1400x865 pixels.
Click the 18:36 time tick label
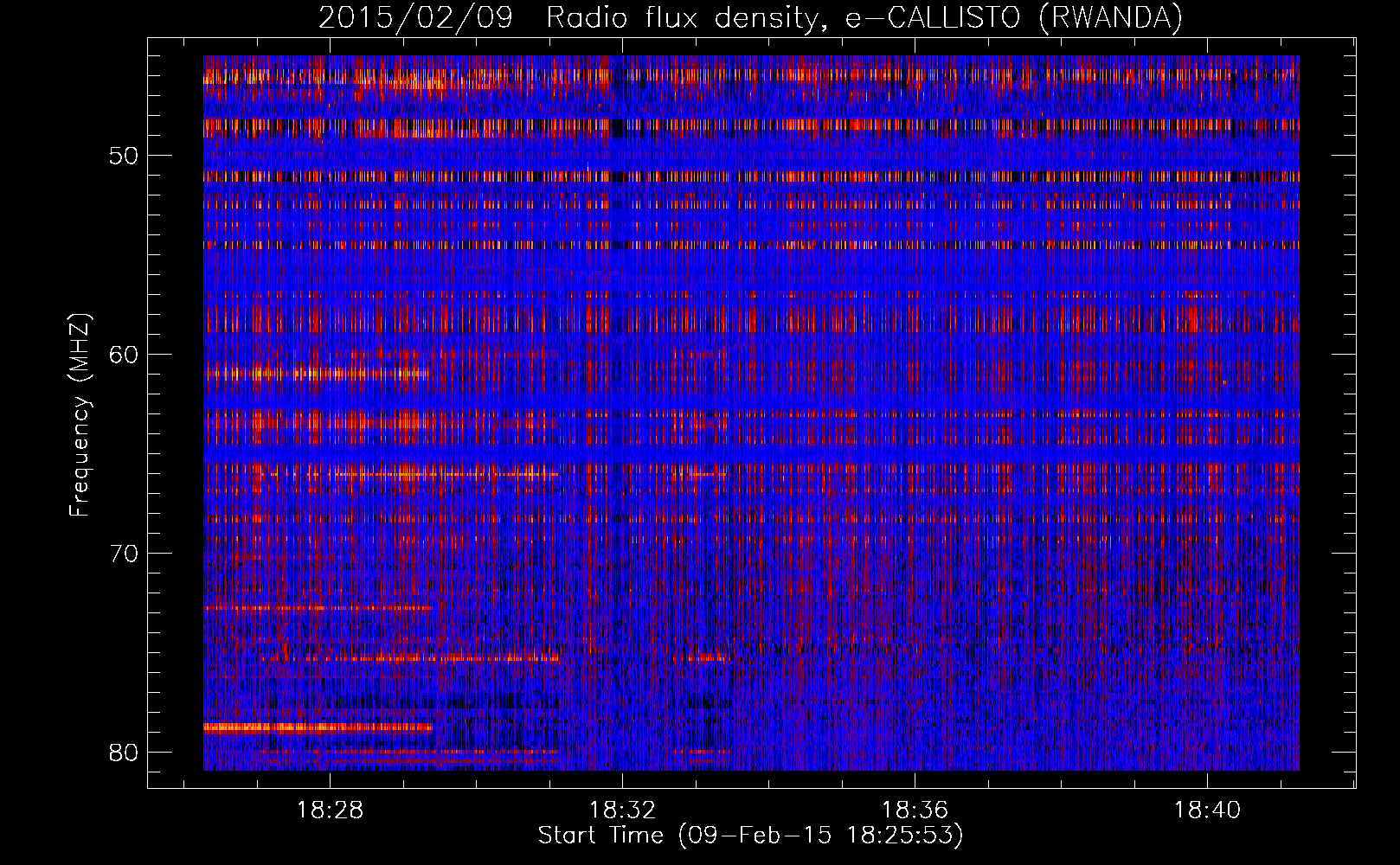(915, 811)
